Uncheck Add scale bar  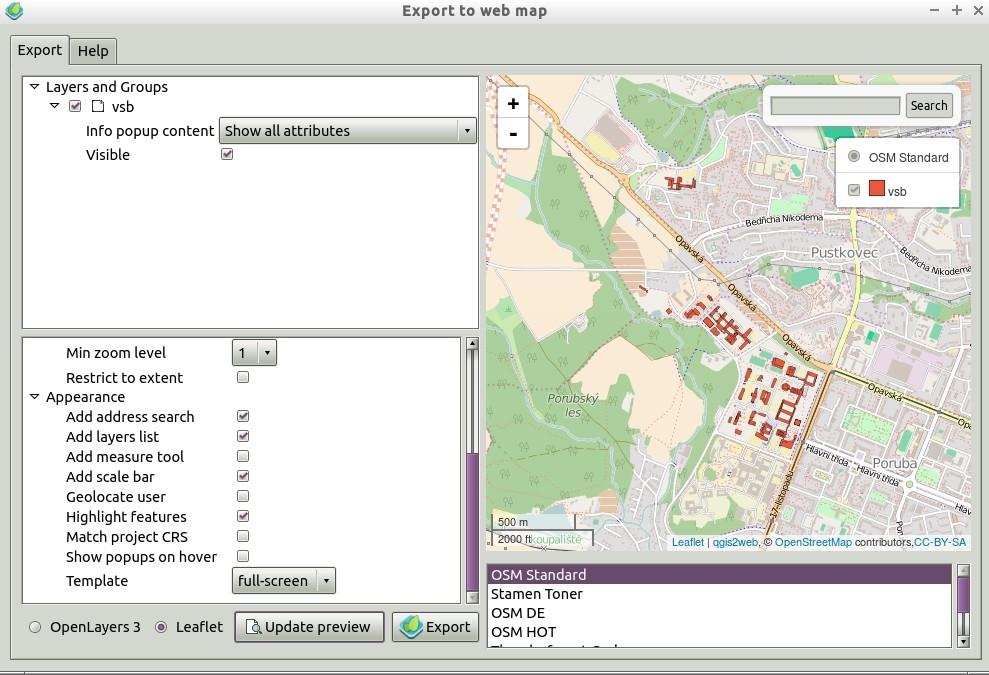[x=243, y=476]
